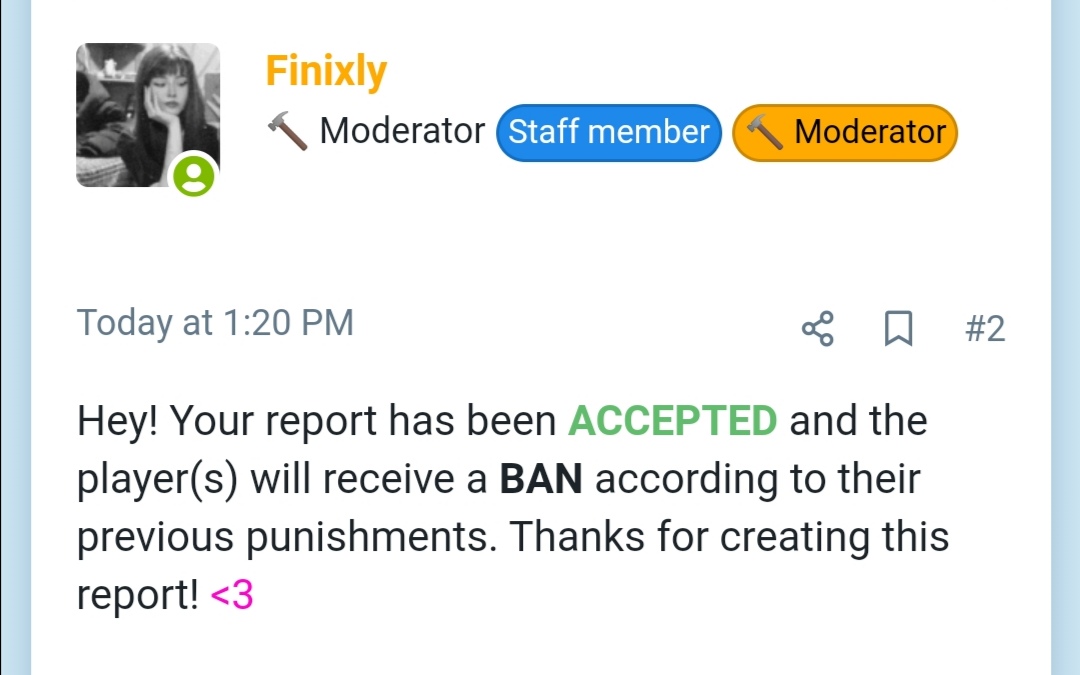The height and width of the screenshot is (675, 1080).
Task: Click the 'player(s)' word in the message
Action: point(157,480)
